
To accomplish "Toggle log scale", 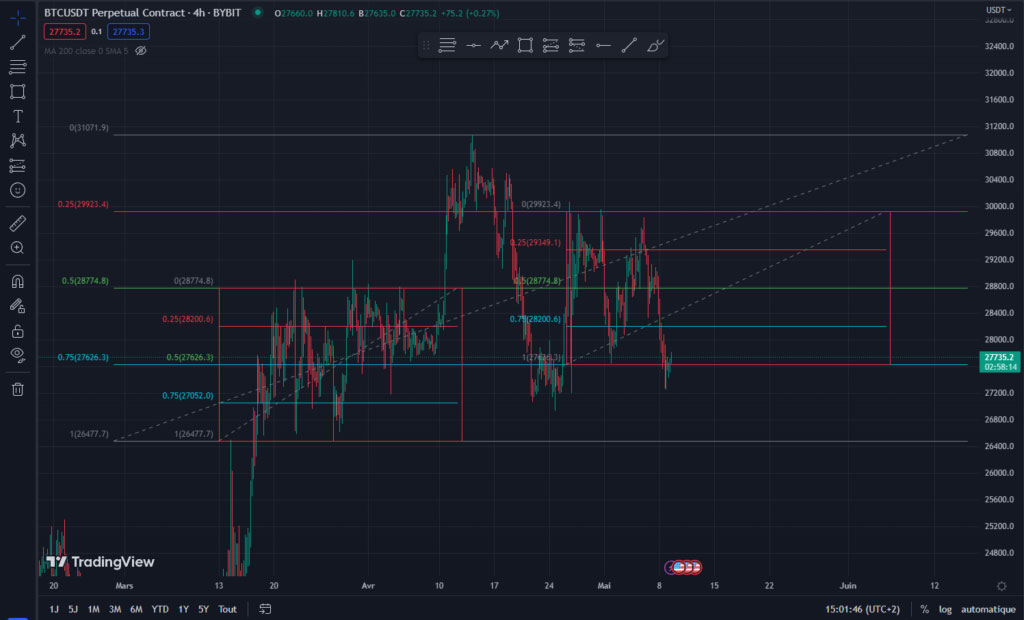I will [945, 609].
